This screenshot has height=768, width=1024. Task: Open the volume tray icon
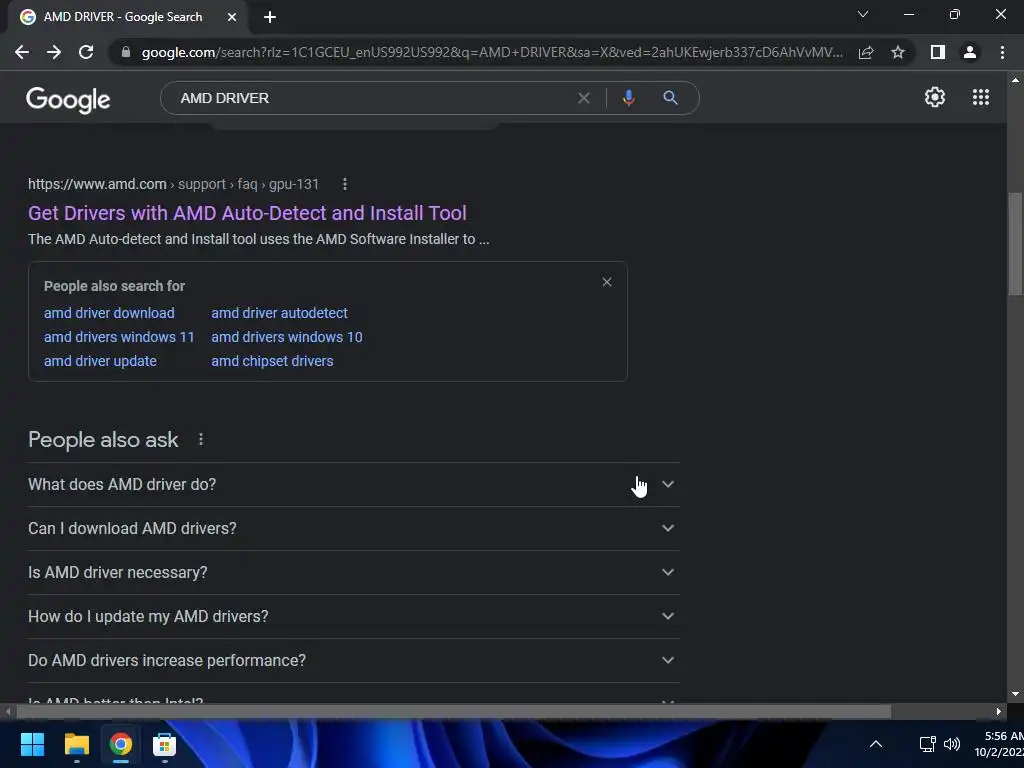[952, 744]
